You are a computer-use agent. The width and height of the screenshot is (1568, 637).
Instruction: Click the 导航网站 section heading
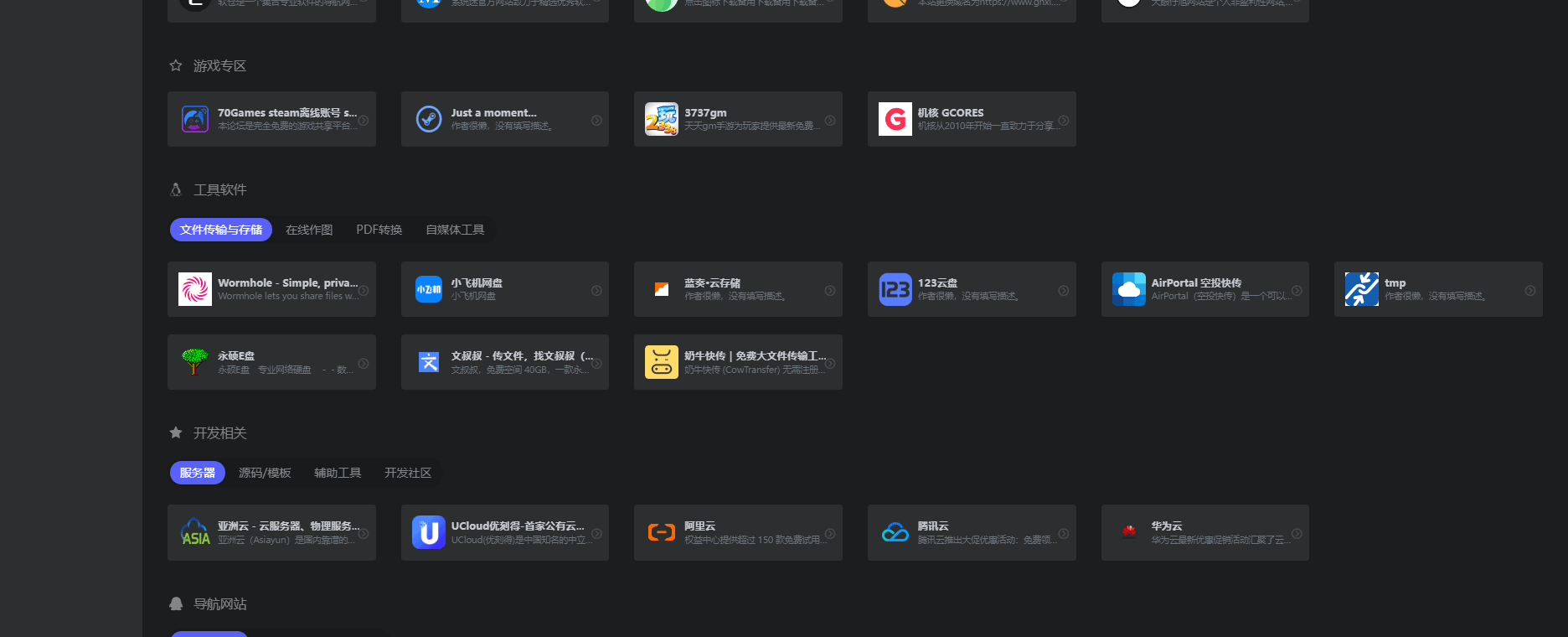pyautogui.click(x=220, y=603)
